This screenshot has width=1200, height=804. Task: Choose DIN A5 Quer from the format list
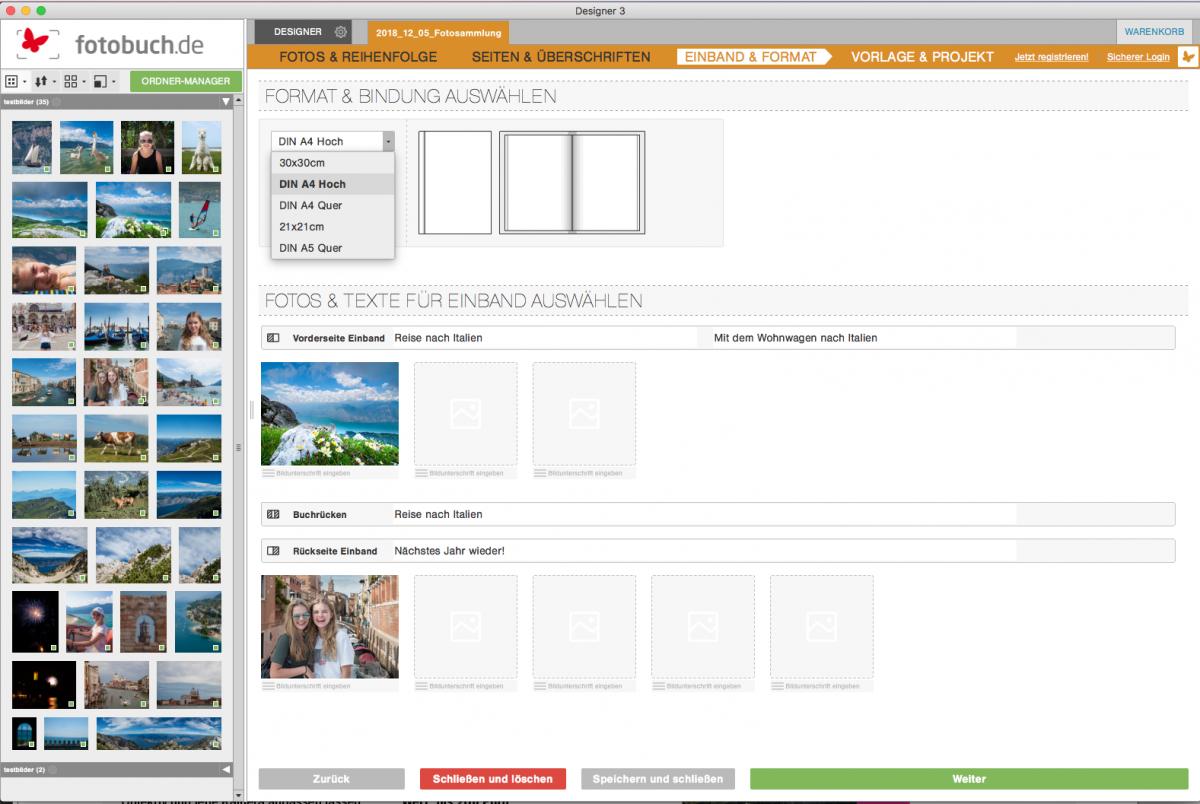pos(333,248)
